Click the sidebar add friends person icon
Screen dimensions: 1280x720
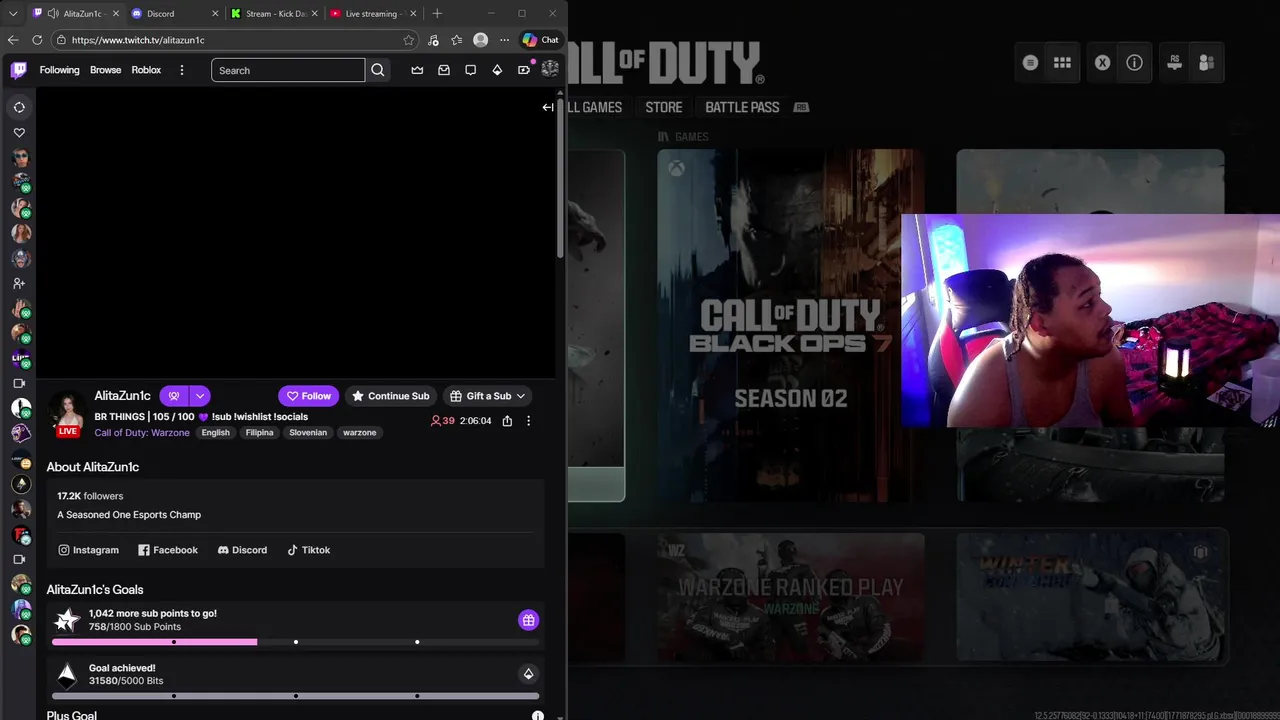coord(19,284)
